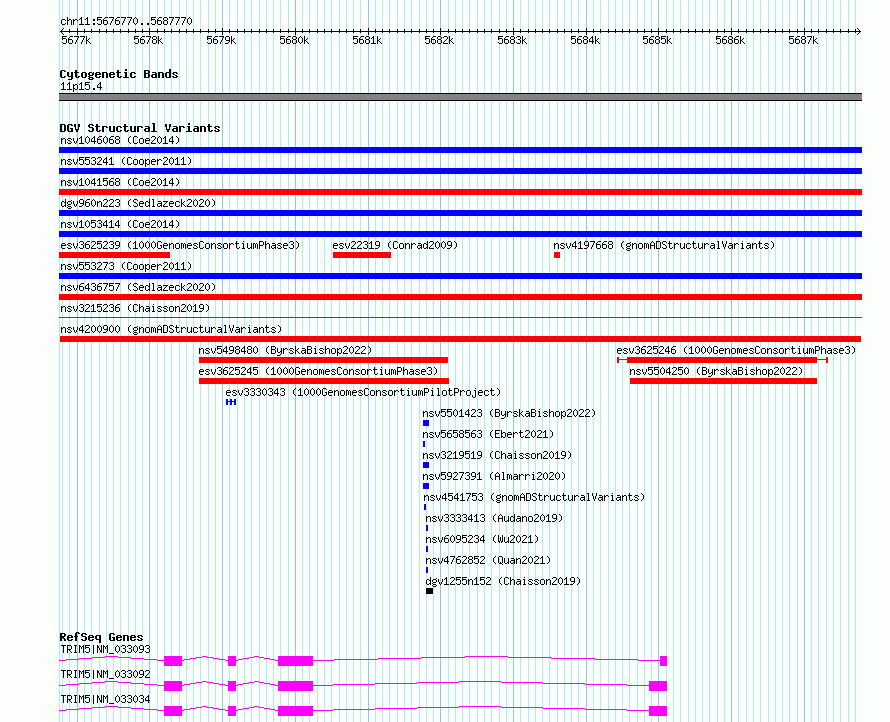The image size is (890, 722).
Task: Open nsv5504250 (ByrskaBishop2022) label
Action: click(x=716, y=371)
